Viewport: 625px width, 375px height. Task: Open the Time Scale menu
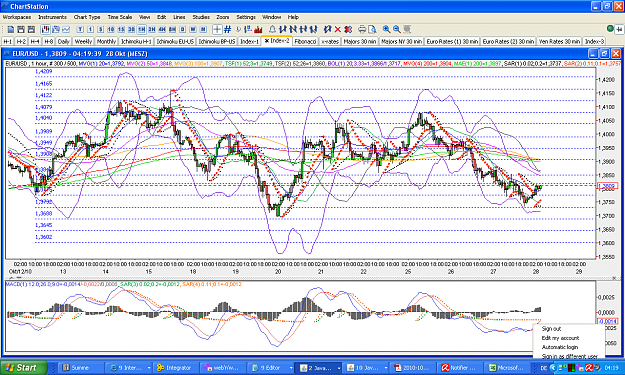pyautogui.click(x=120, y=17)
